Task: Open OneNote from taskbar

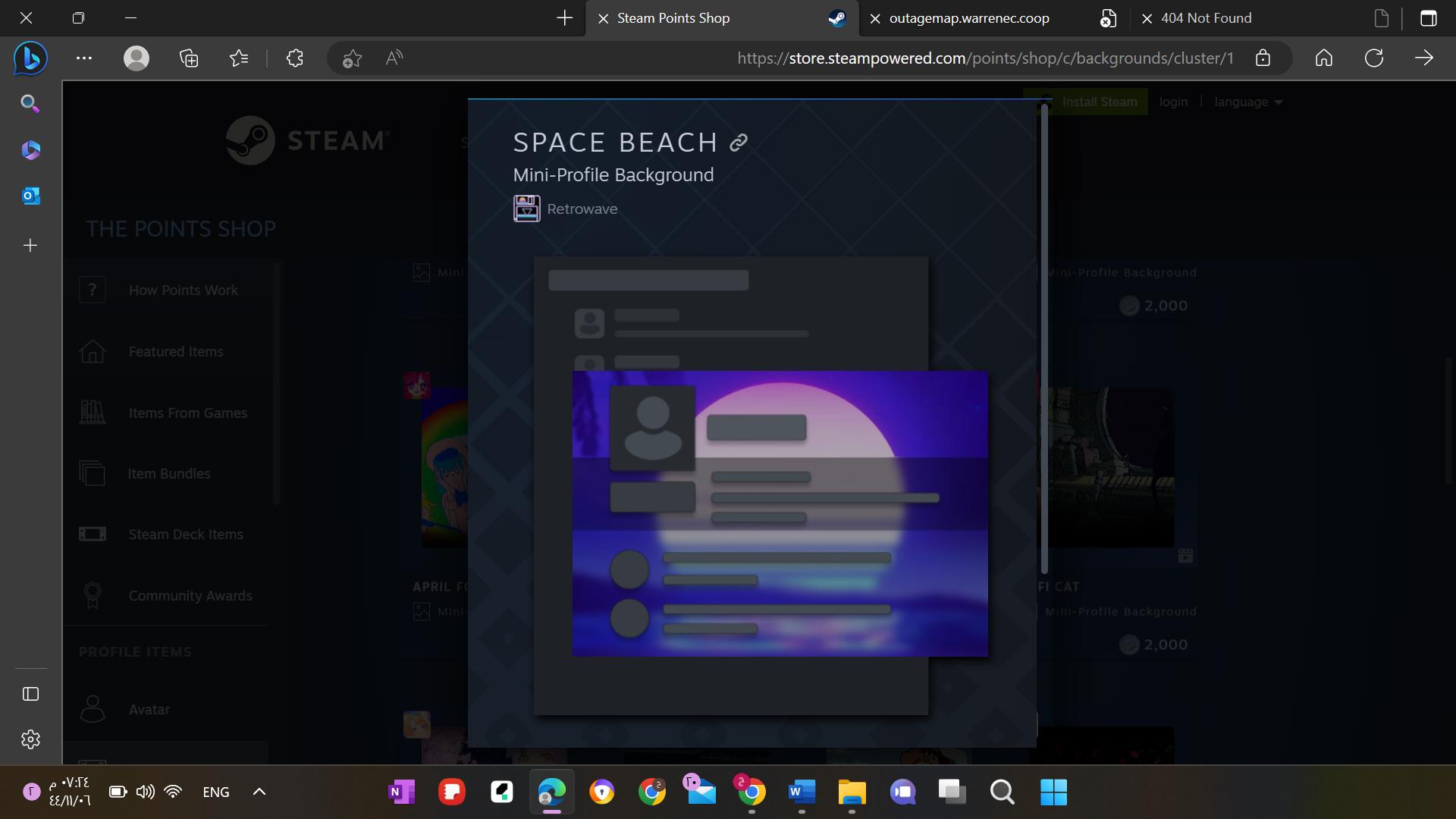Action: (401, 792)
